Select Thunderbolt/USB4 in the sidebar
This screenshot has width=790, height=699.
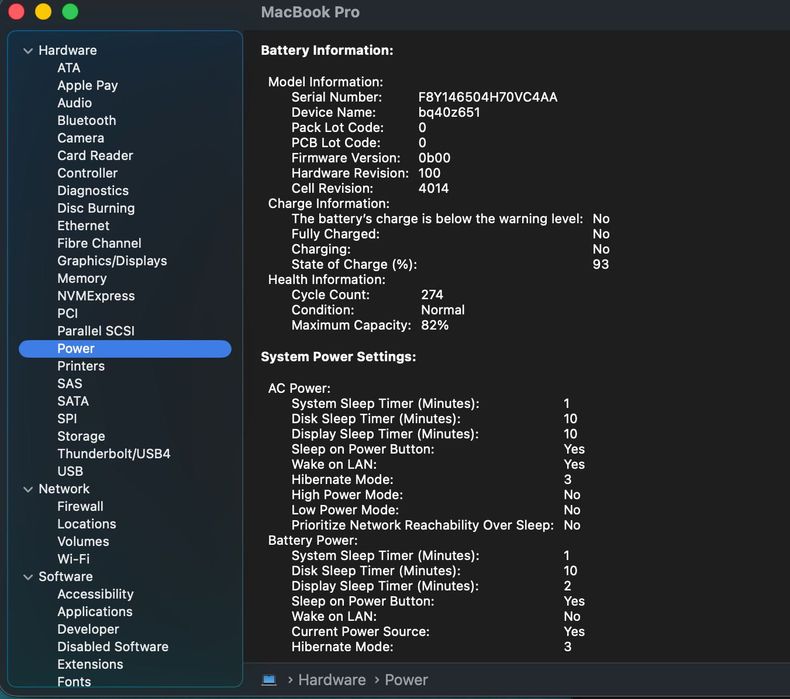114,454
